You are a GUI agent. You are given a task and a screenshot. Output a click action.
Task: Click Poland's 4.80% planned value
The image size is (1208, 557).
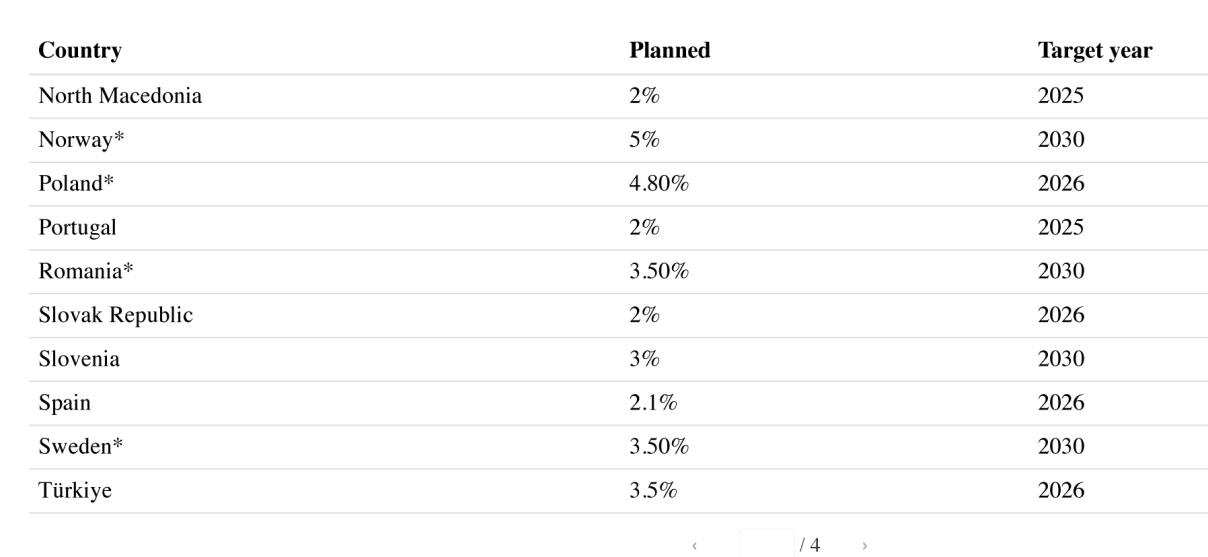(659, 184)
